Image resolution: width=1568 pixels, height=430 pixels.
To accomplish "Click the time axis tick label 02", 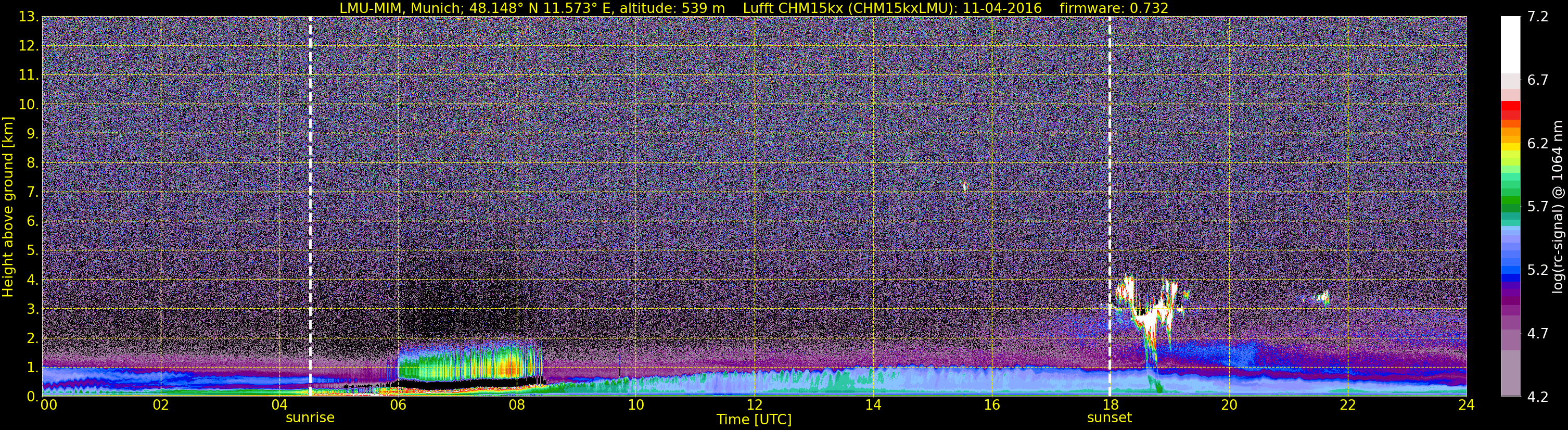I will [x=161, y=406].
